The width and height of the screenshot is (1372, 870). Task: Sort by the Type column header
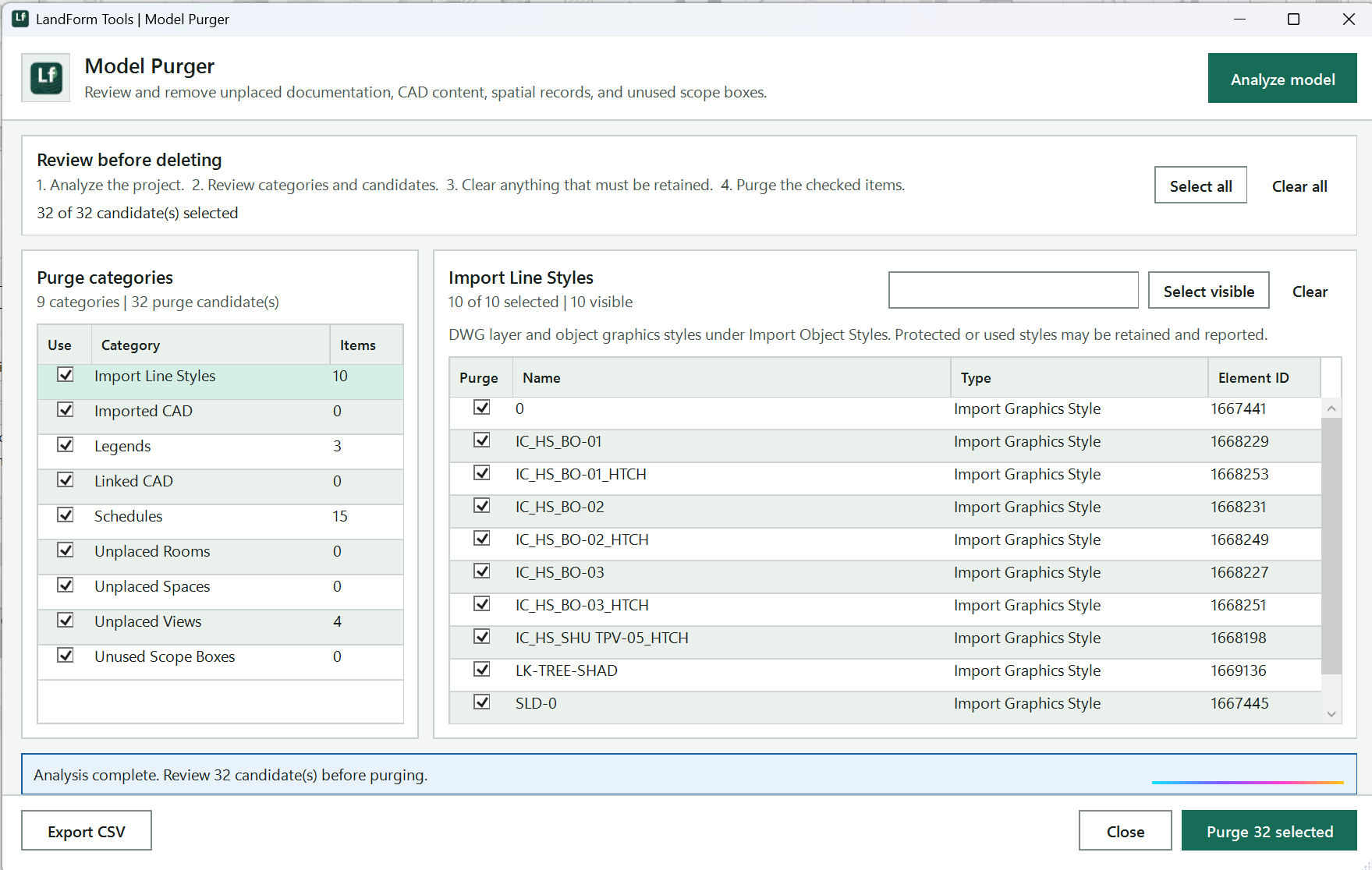pos(1080,377)
